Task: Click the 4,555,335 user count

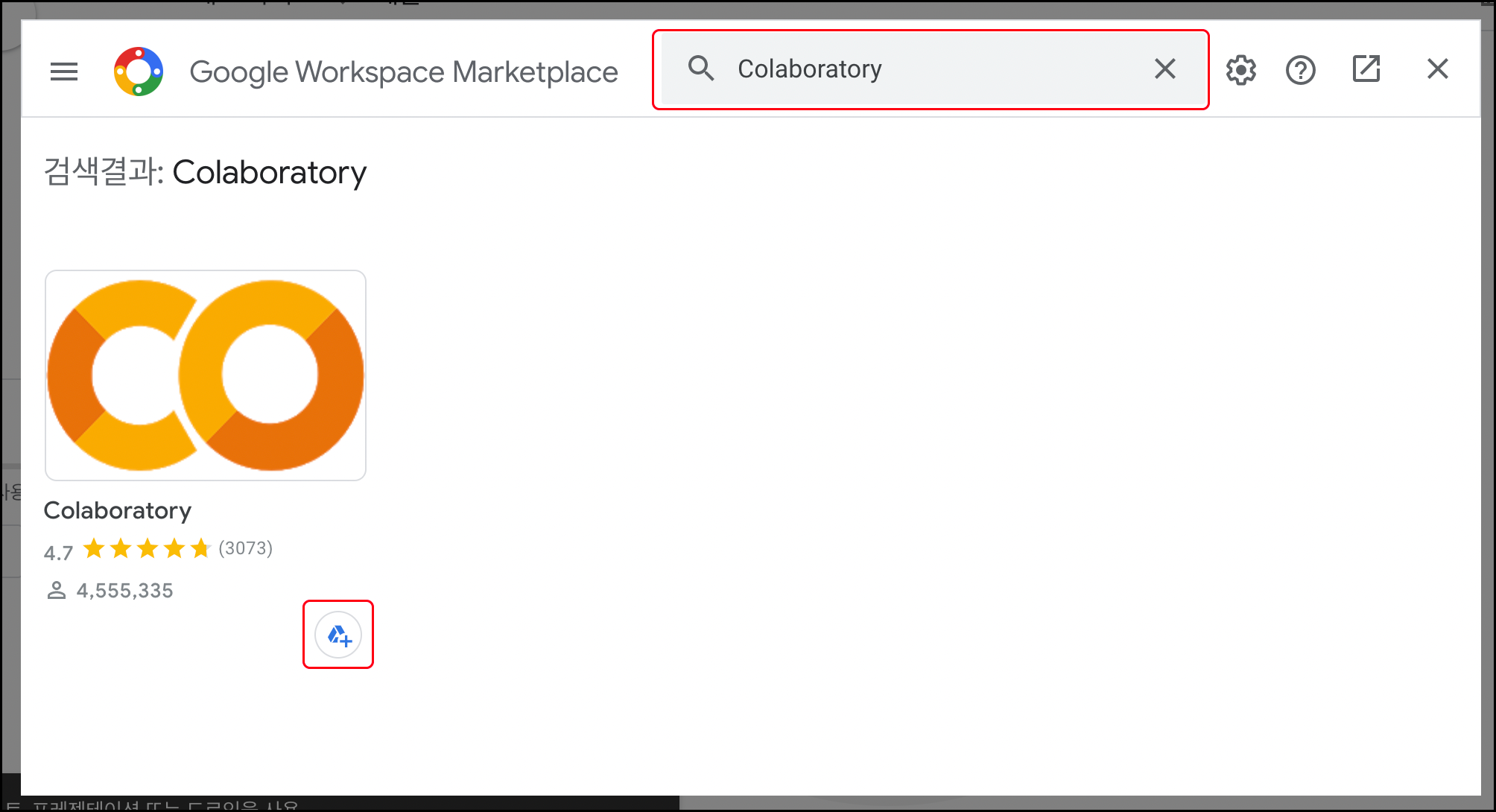Action: [124, 591]
